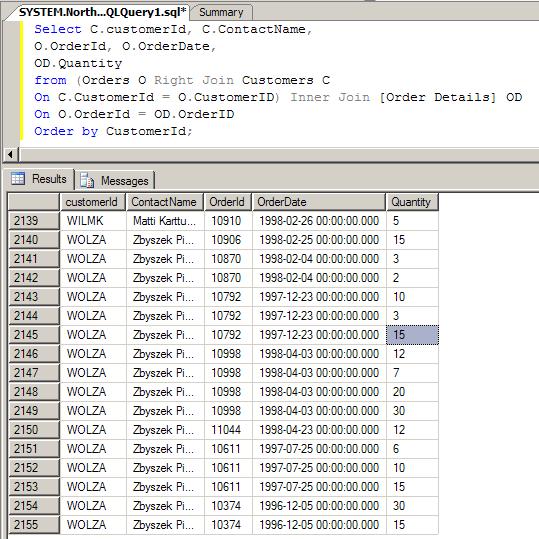Place cursor on the Order by CustomerId line

click(x=113, y=131)
